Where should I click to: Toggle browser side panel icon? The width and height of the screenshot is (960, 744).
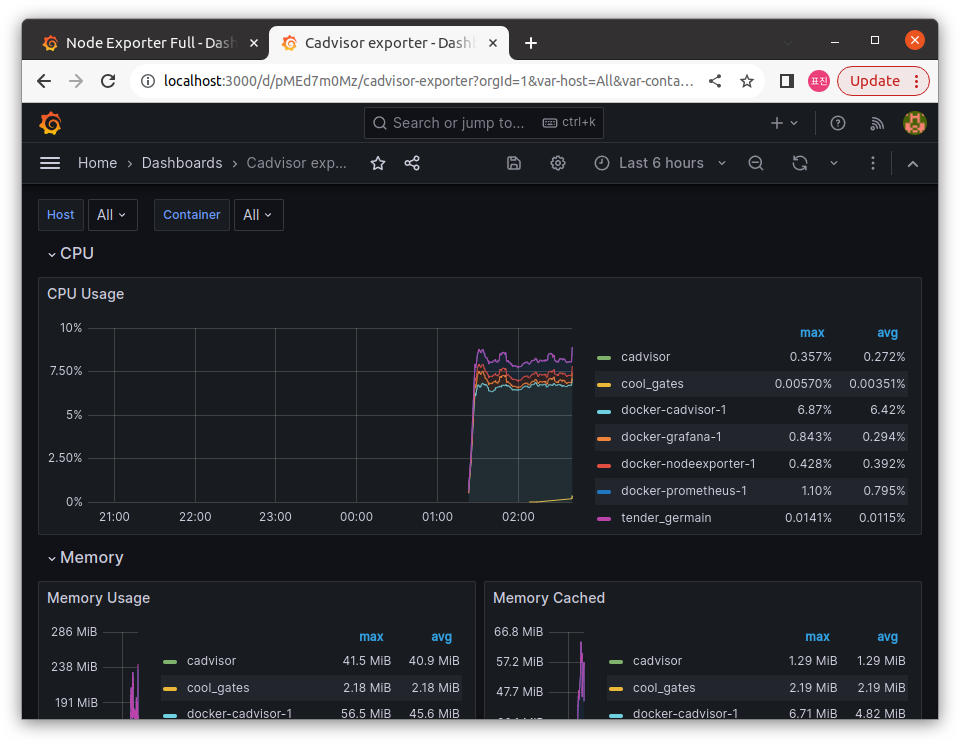[787, 81]
